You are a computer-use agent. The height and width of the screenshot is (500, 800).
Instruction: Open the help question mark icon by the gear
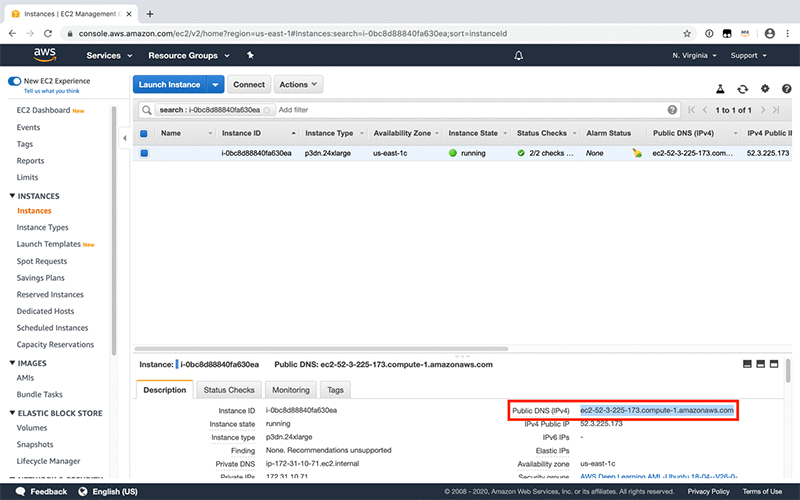[786, 89]
